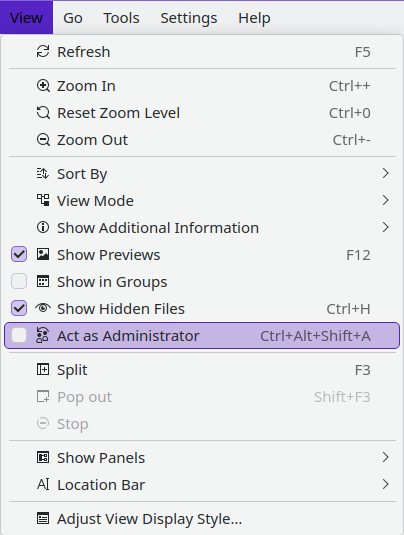Screen dimensions: 404x535
Task: Click the Zoom In magnifier icon
Action: coord(43,86)
